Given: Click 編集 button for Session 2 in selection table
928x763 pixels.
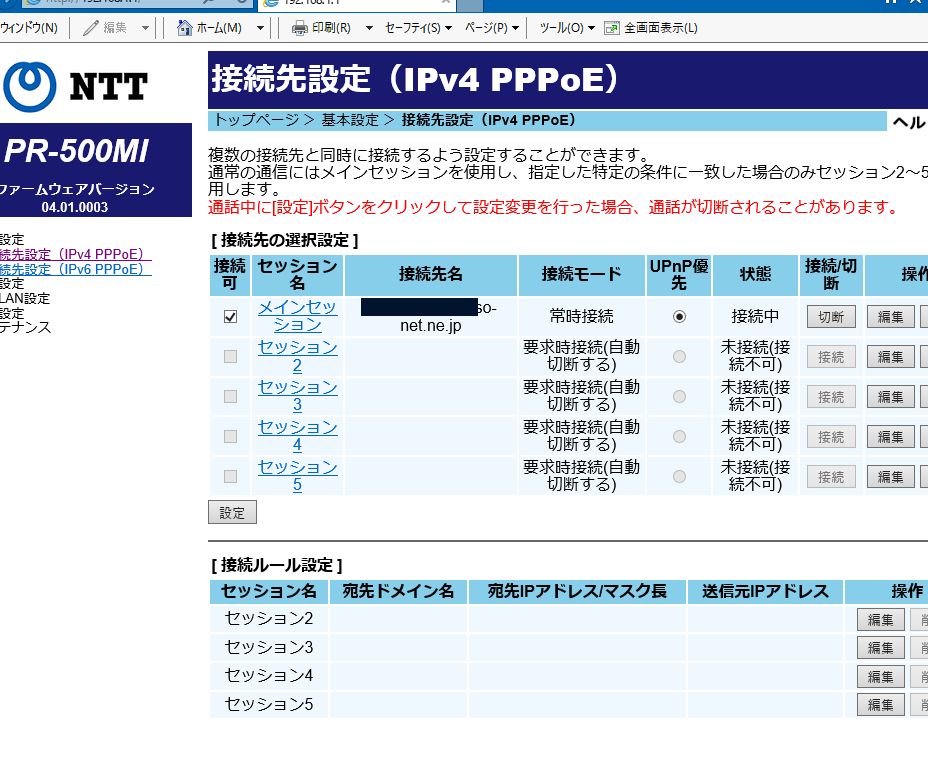Looking at the screenshot, I should coord(889,357).
